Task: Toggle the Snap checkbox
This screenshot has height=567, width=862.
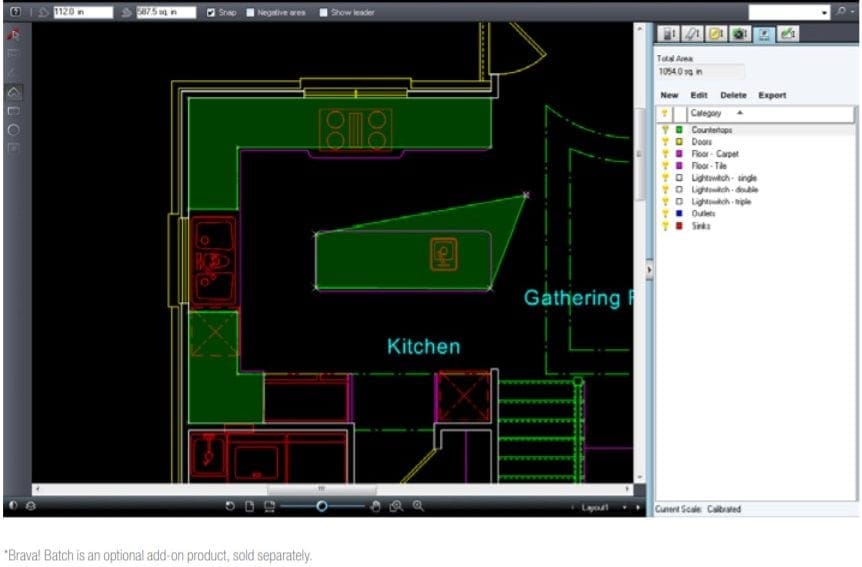Action: (x=211, y=12)
